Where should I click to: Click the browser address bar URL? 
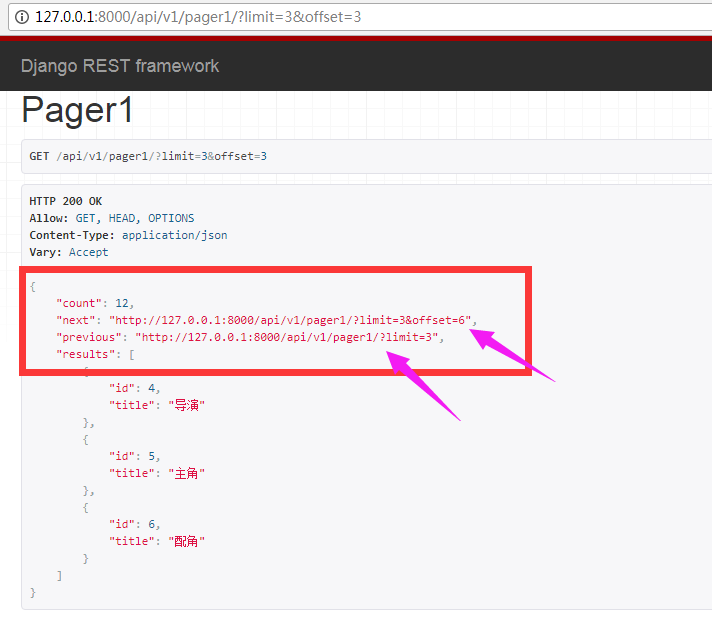pos(198,17)
